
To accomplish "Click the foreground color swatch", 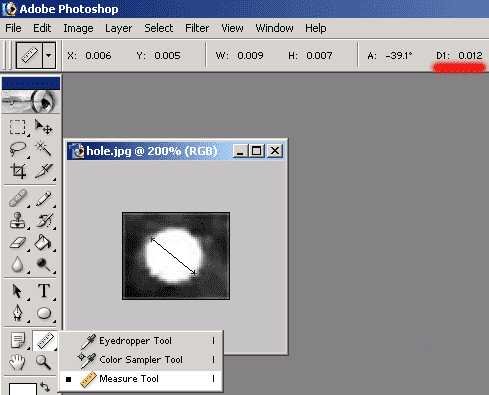I will coord(23,389).
